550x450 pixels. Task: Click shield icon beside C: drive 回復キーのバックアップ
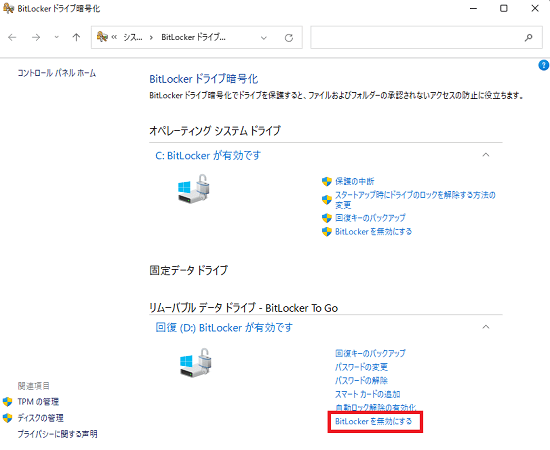[327, 218]
